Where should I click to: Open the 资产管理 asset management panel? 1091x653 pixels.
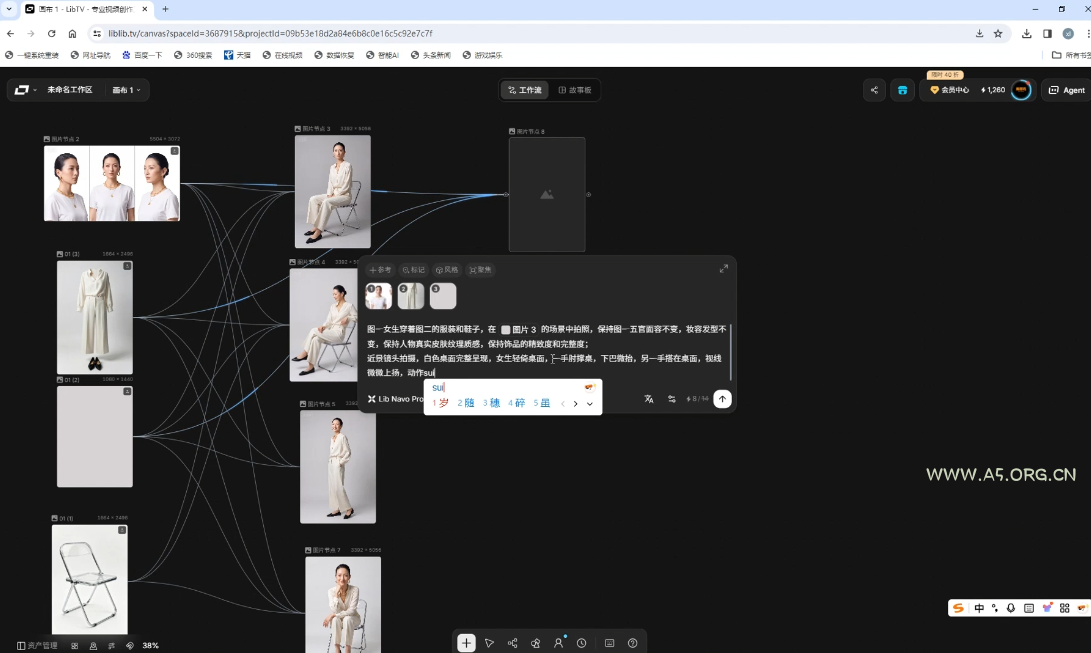tap(38, 645)
